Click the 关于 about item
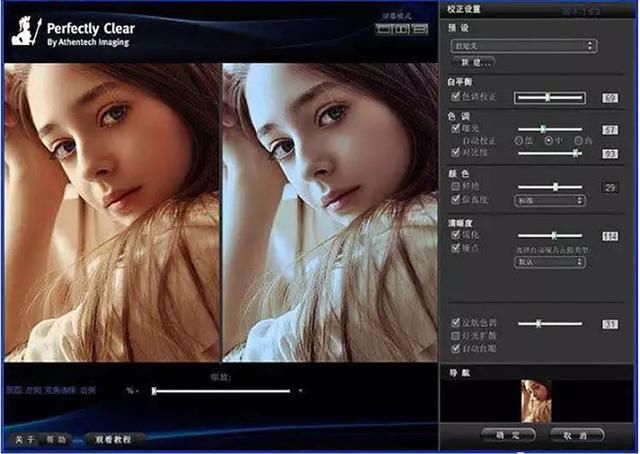This screenshot has width=640, height=454. 24,440
